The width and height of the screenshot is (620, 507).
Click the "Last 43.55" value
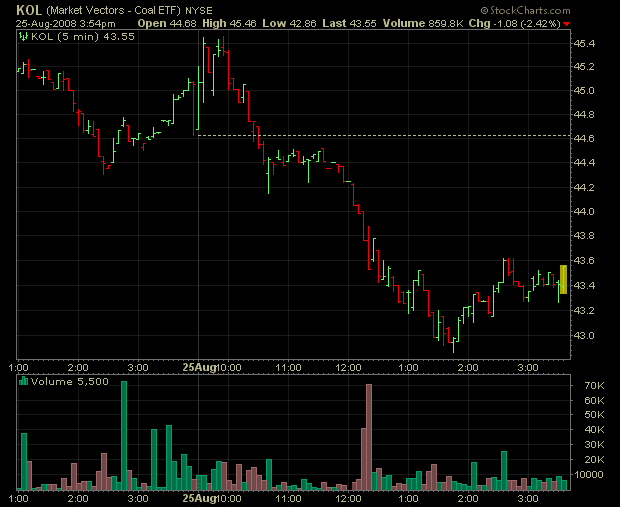point(349,23)
